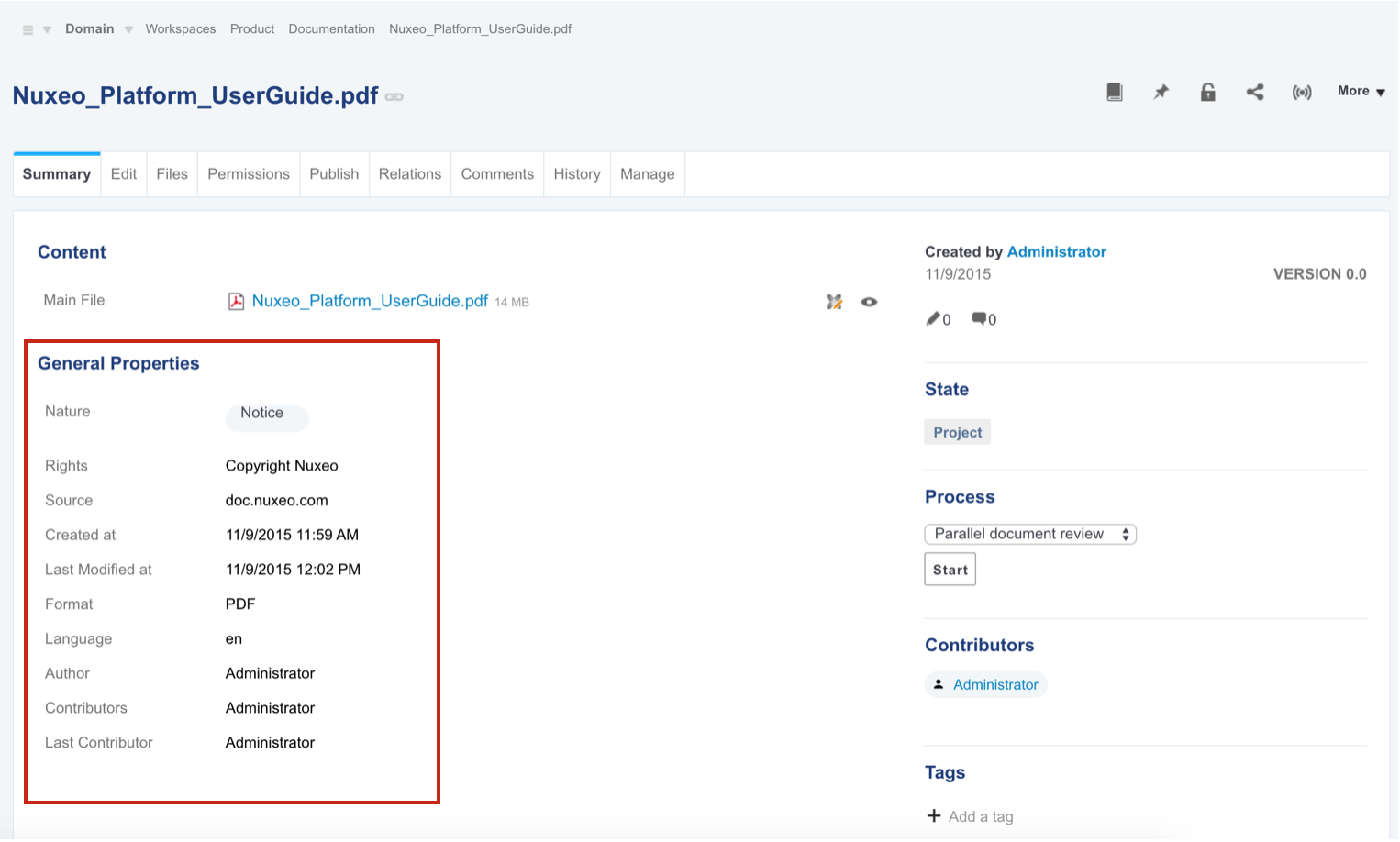Click the plus icon to add tag

click(934, 816)
